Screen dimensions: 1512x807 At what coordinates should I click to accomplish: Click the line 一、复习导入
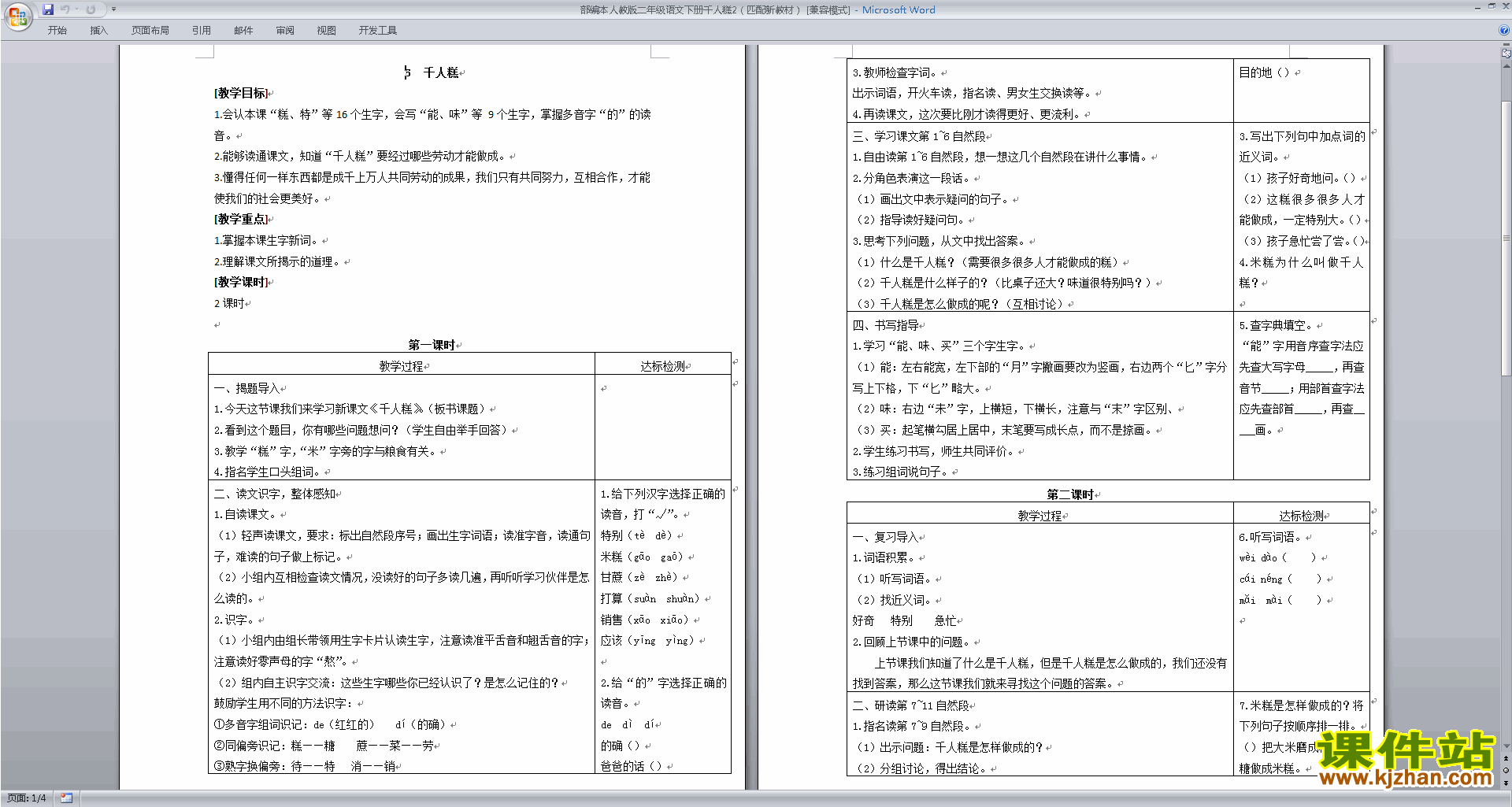(885, 537)
